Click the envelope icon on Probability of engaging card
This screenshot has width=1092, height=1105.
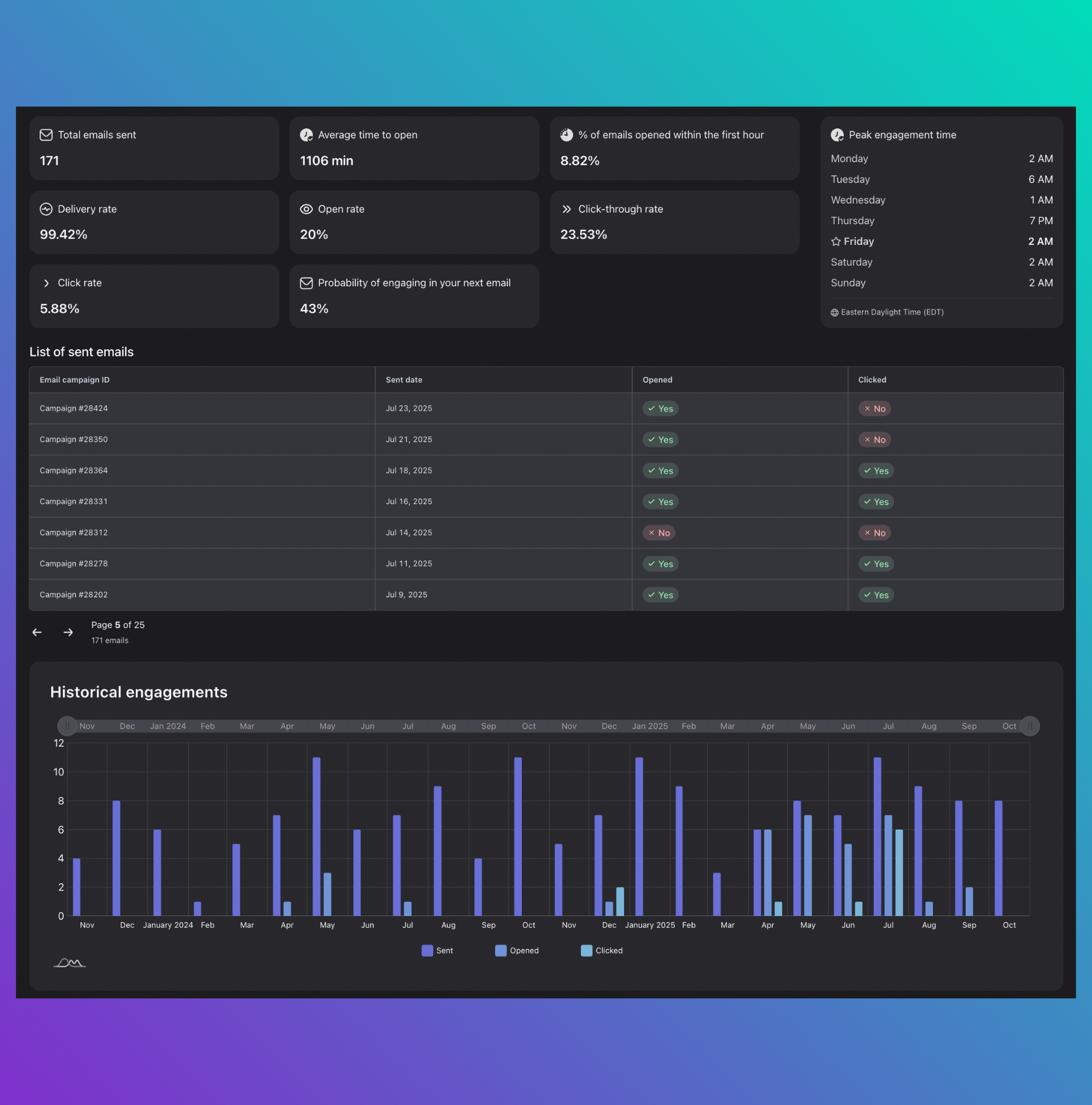306,283
